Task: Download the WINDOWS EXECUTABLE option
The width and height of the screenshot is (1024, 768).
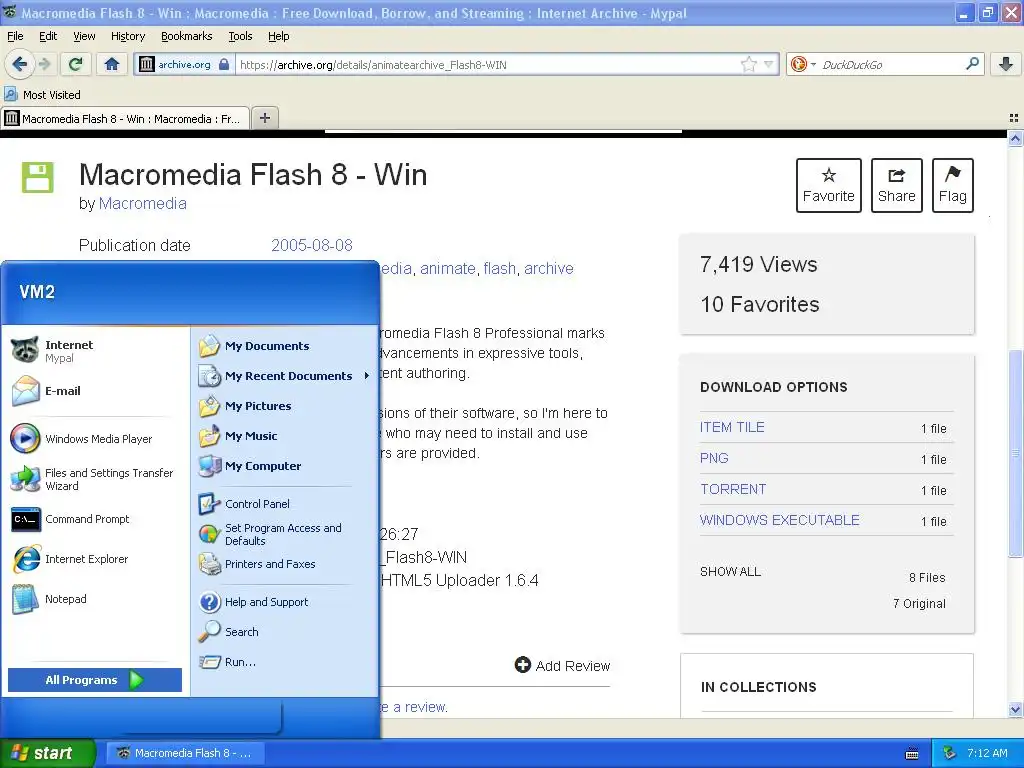Action: tap(780, 520)
